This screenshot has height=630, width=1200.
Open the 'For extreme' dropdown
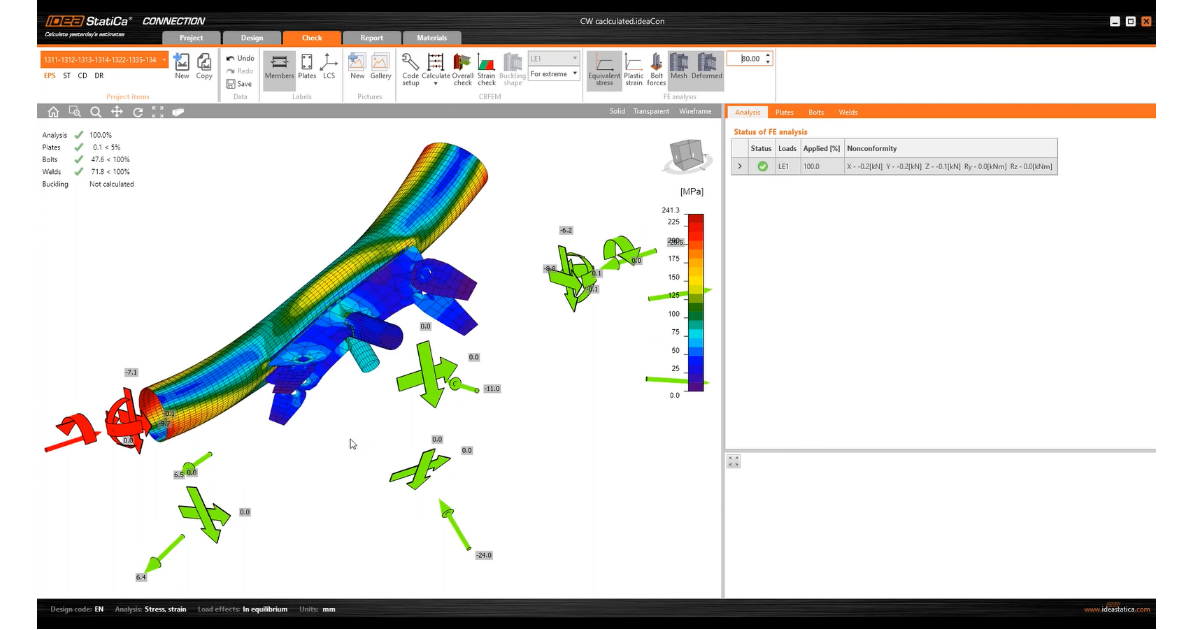(x=553, y=74)
